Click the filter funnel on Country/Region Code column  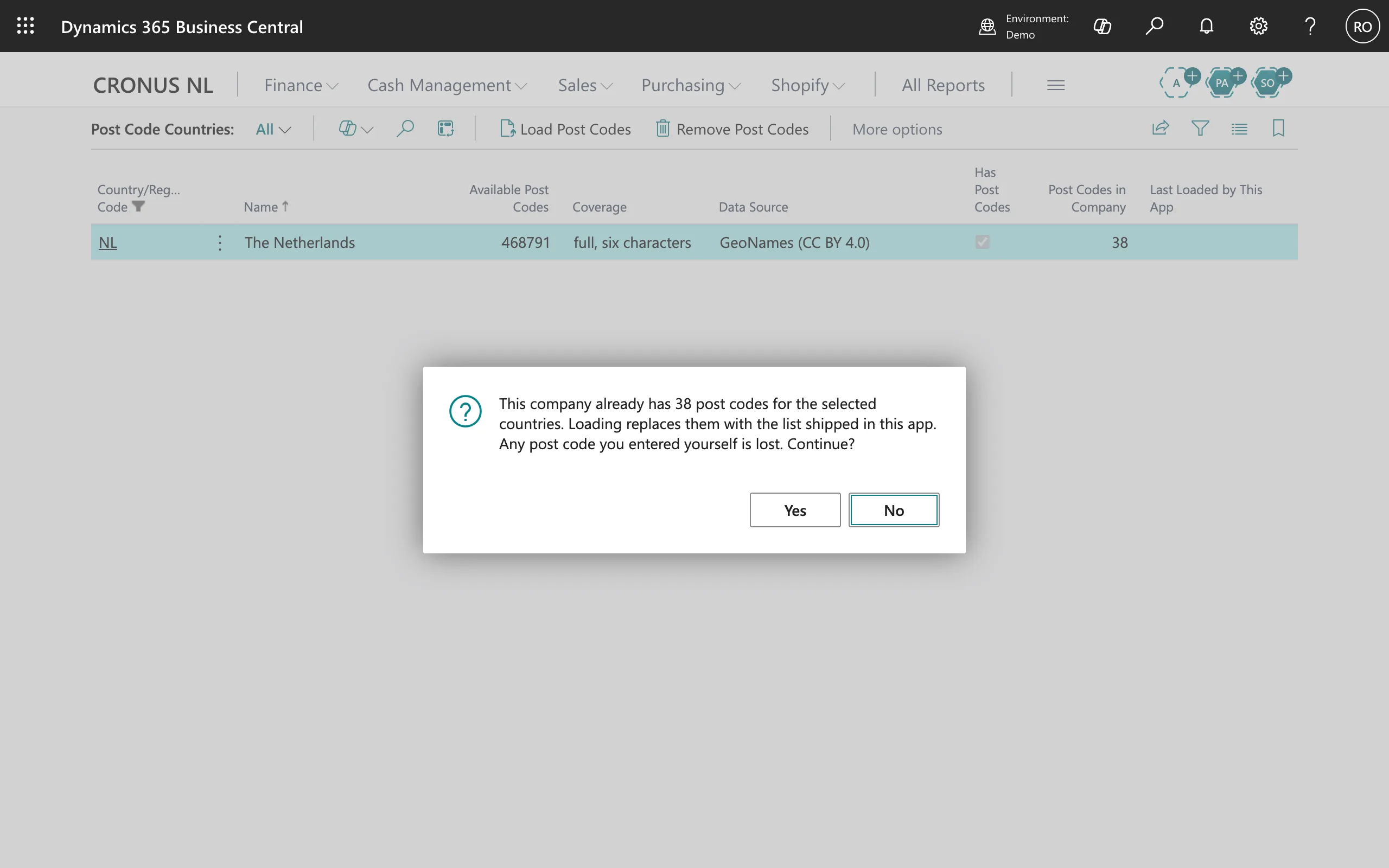tap(138, 206)
